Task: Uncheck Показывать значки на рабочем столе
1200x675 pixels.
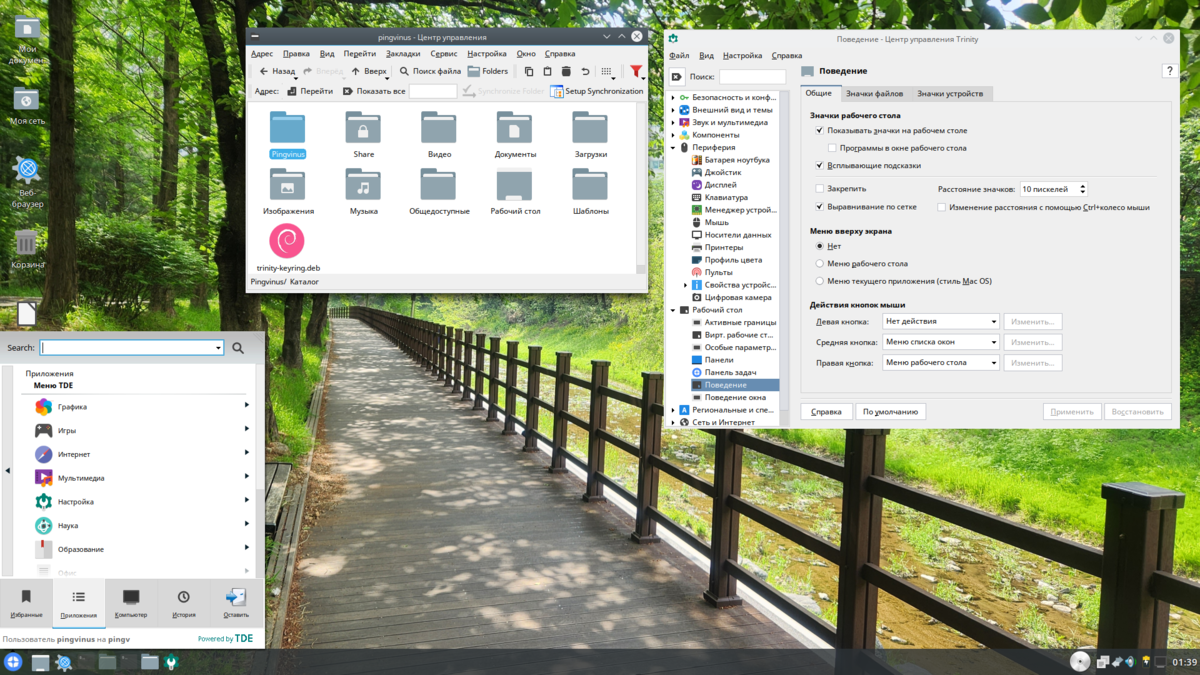Action: pyautogui.click(x=819, y=131)
